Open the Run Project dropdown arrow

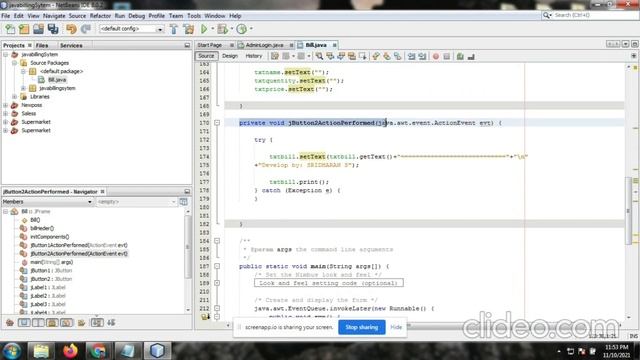[212, 29]
